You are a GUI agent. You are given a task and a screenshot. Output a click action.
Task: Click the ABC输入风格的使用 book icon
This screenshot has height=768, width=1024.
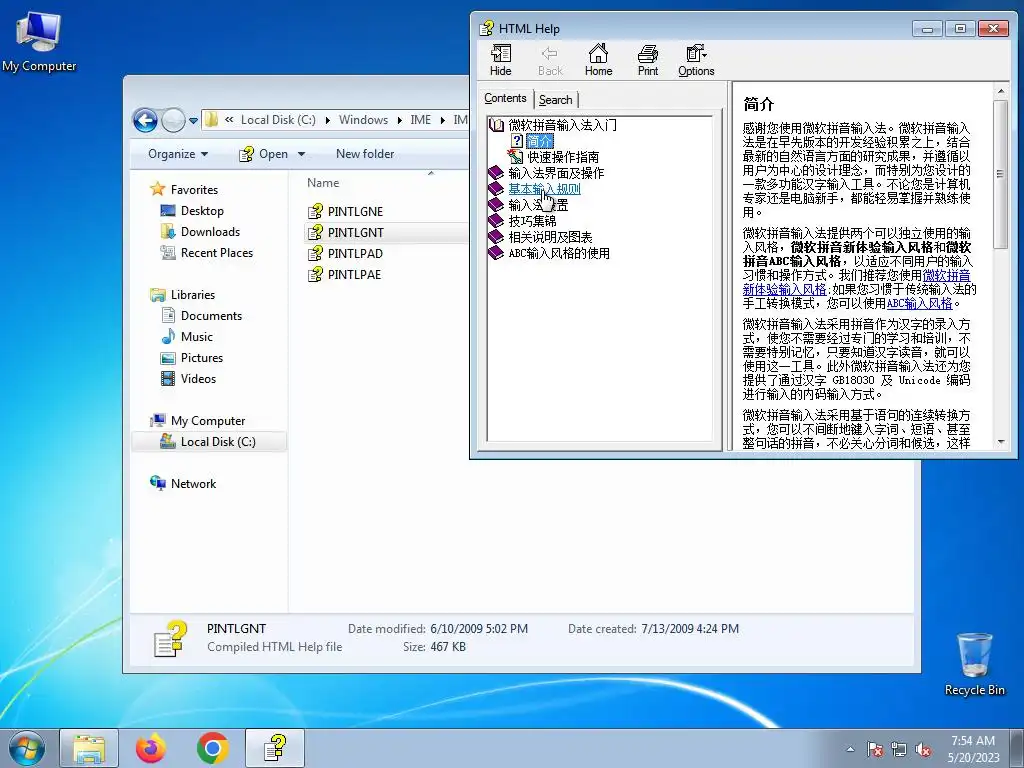point(496,253)
